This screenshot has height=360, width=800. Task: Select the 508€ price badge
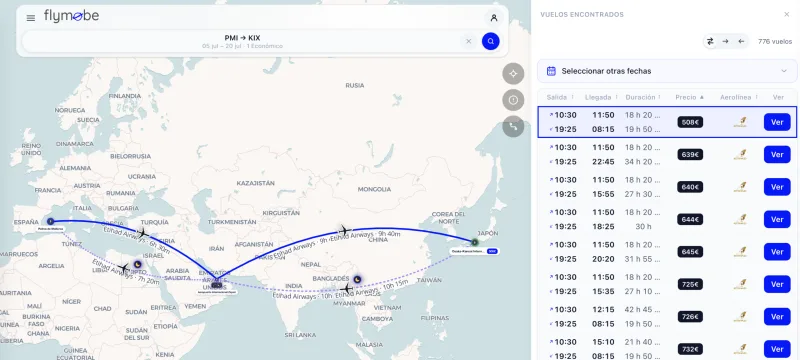[690, 122]
